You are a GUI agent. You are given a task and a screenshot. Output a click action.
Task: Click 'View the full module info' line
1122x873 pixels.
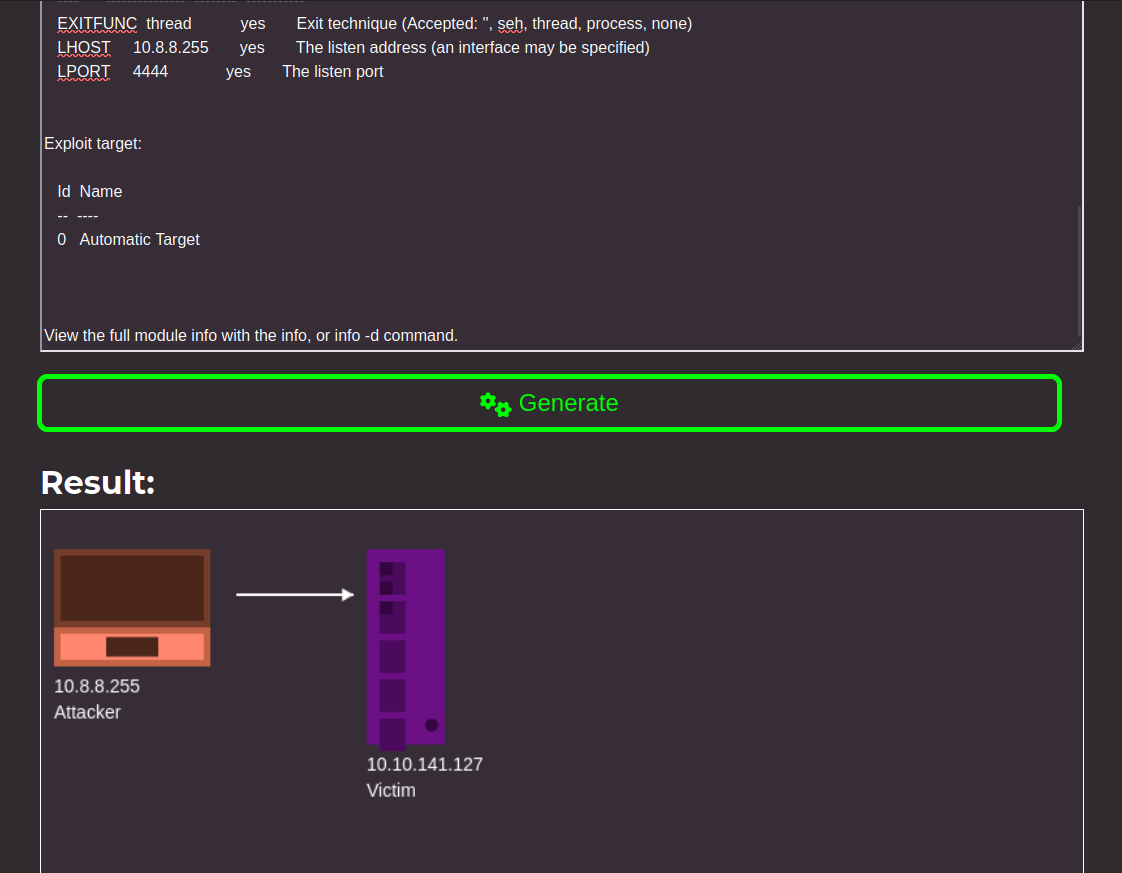(250, 335)
